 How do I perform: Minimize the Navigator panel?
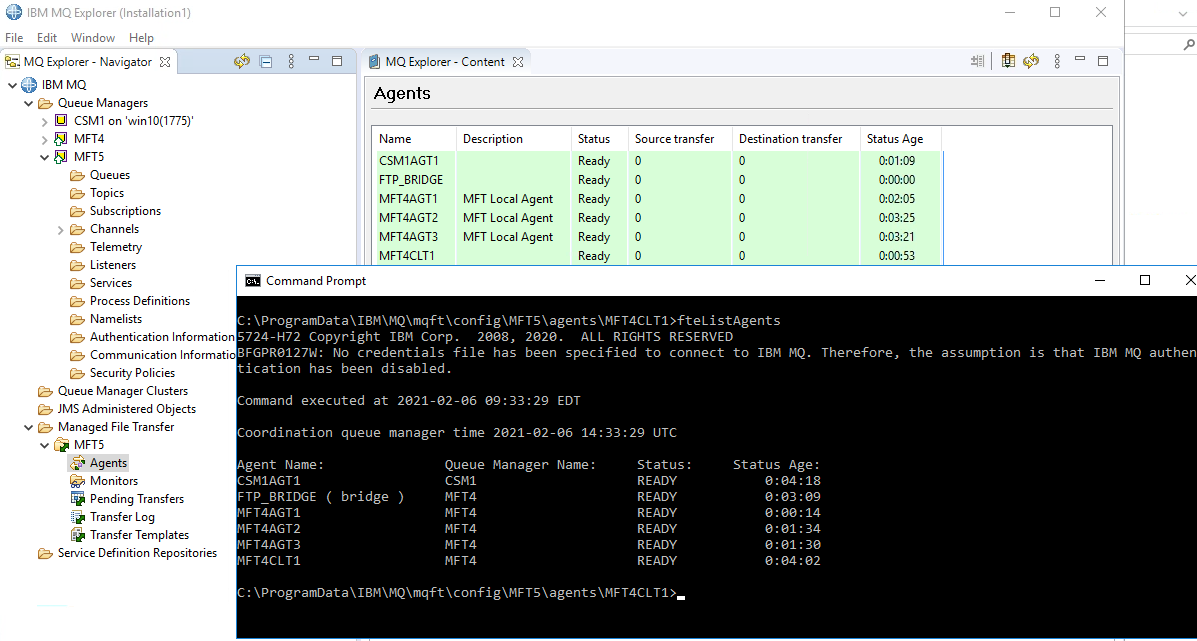click(x=314, y=59)
